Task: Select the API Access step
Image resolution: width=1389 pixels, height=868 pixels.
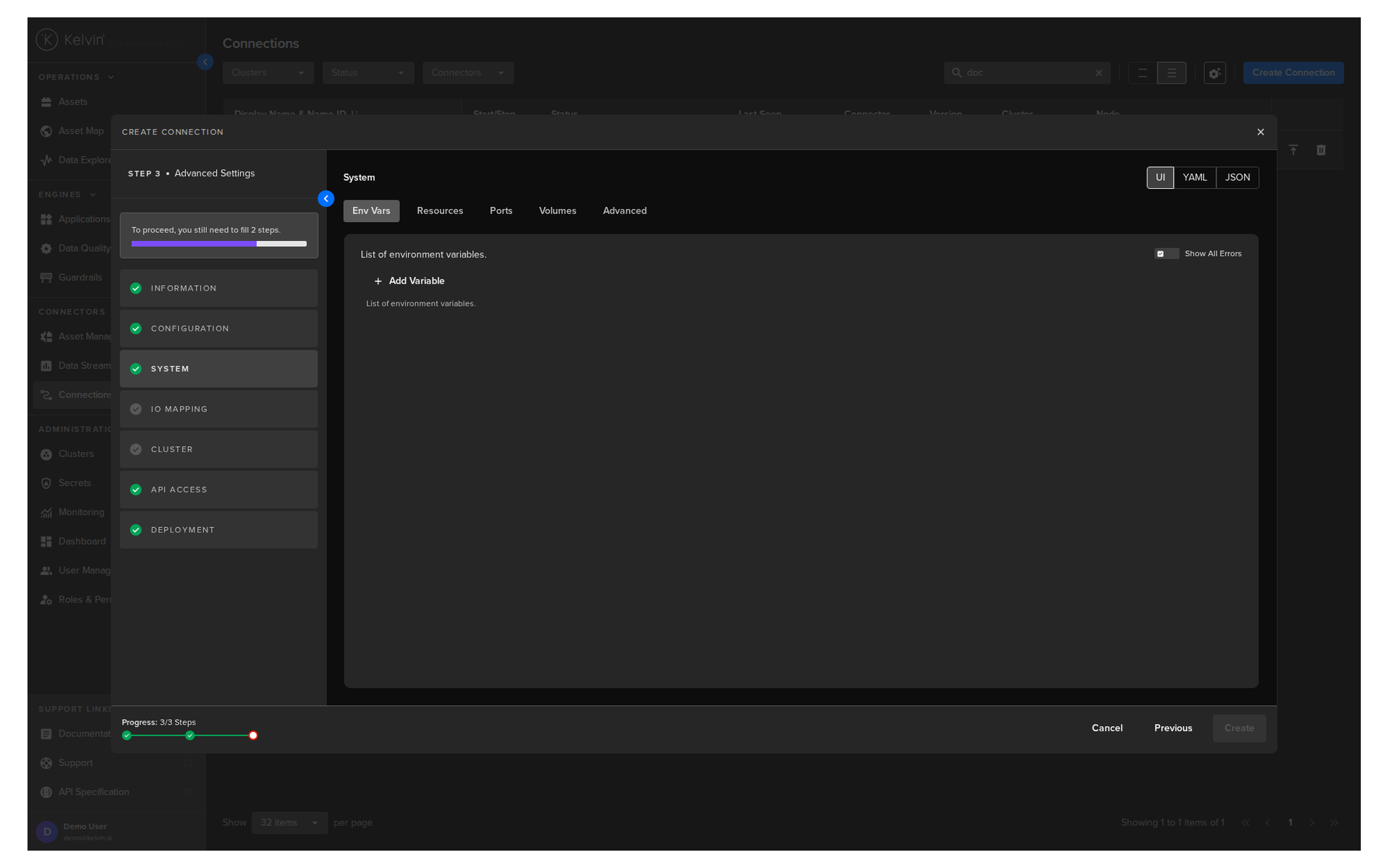Action: coord(218,490)
